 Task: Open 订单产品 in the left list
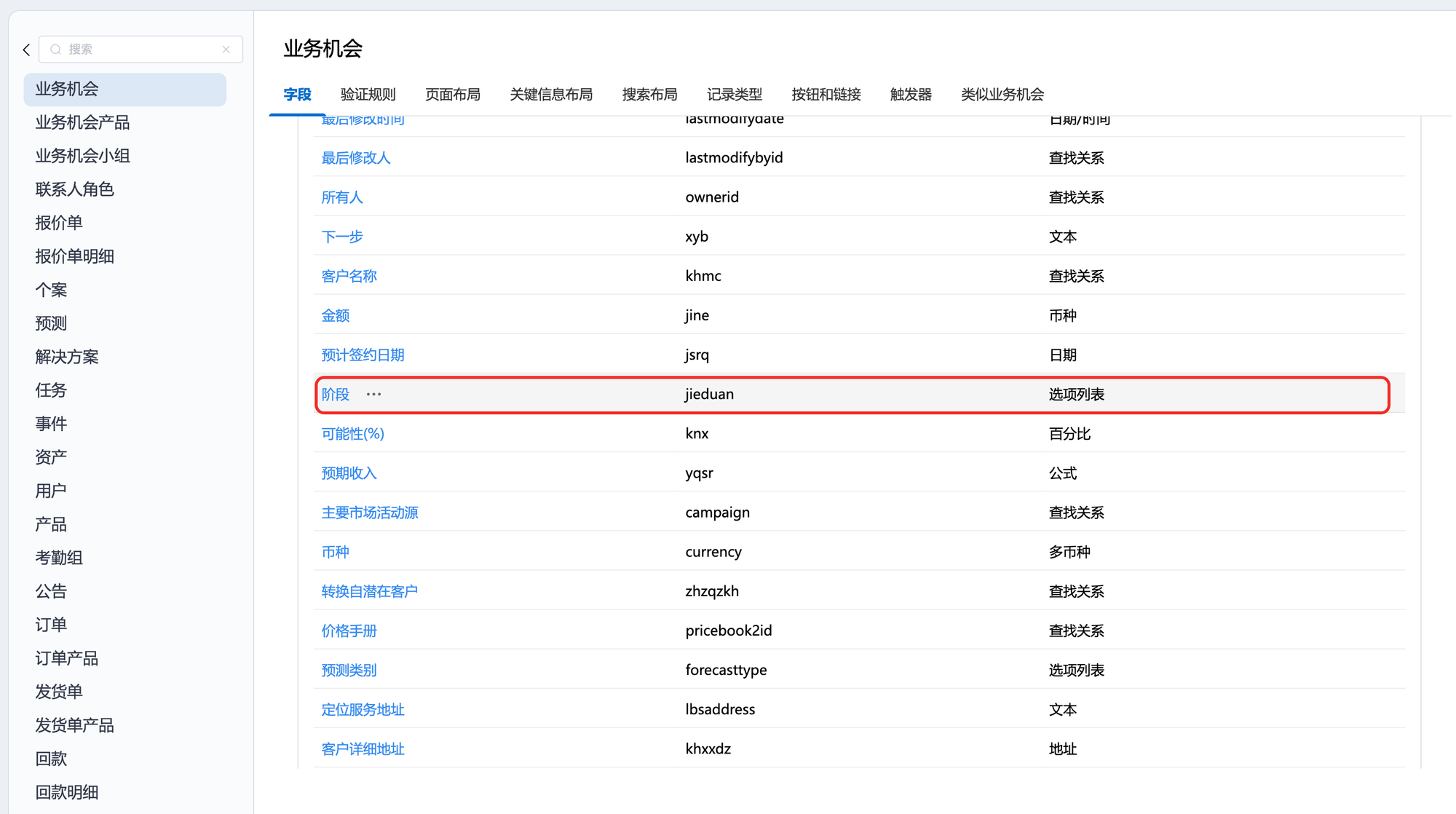click(x=67, y=658)
